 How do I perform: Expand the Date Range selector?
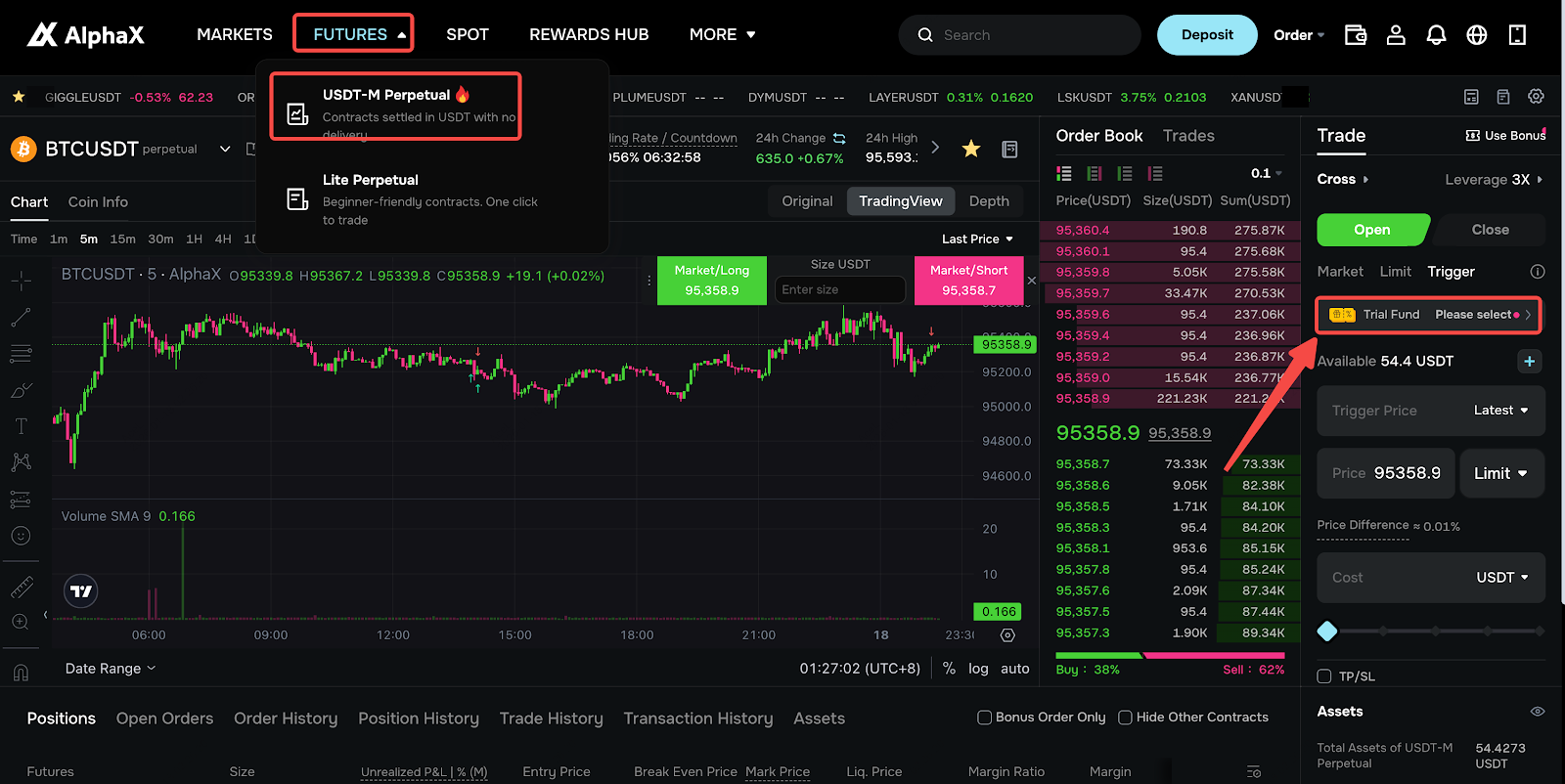coord(111,669)
